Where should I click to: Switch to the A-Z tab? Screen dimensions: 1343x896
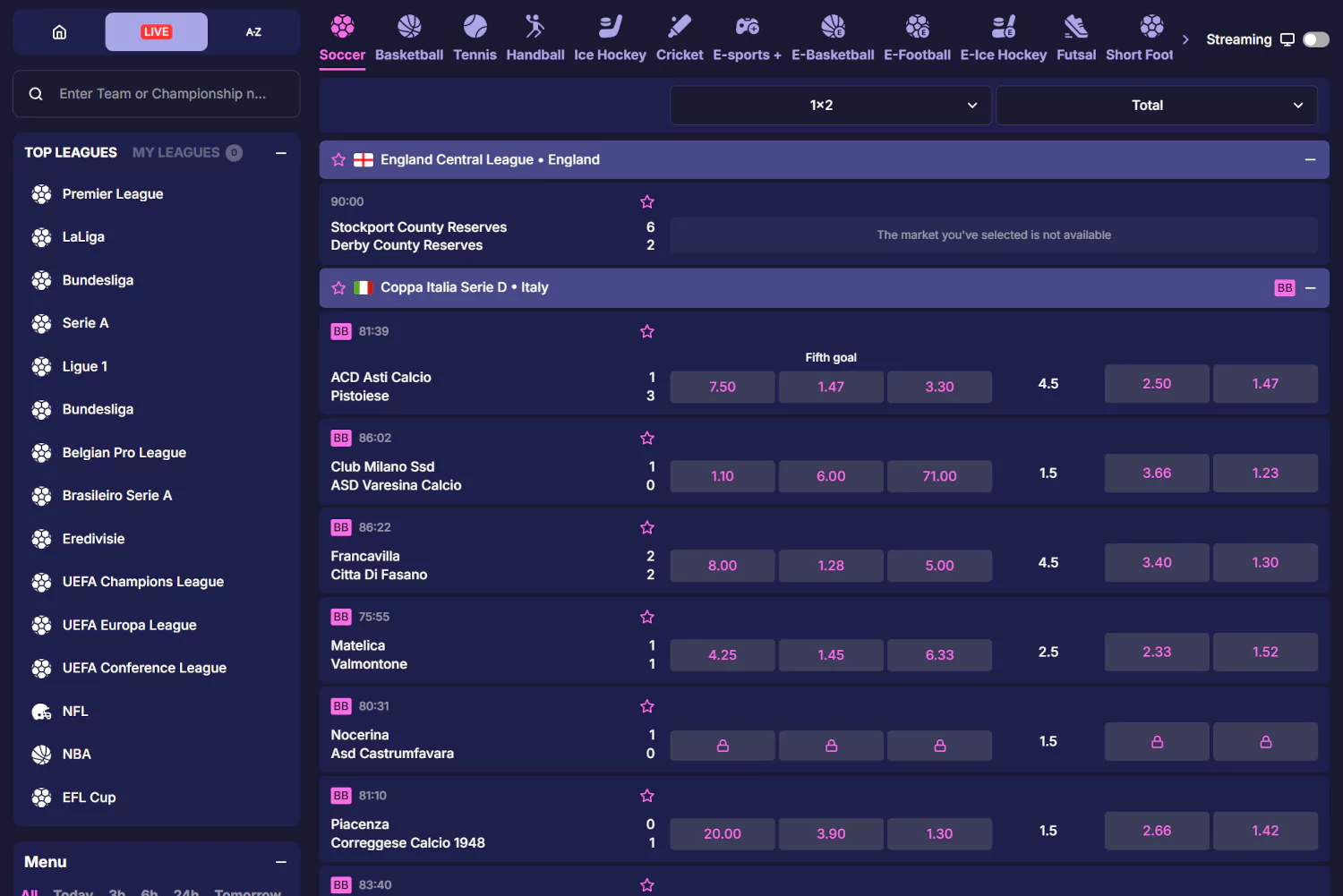[x=253, y=32]
